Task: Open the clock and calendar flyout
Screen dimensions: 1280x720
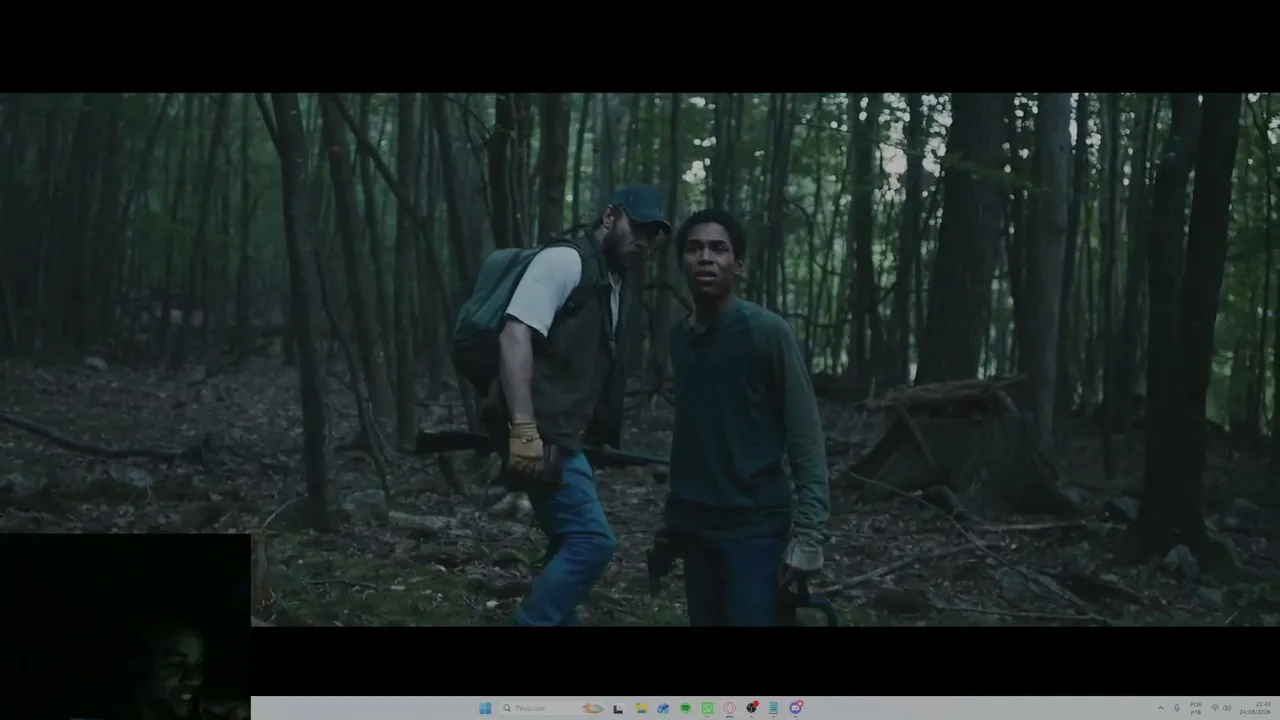Action: (1256, 708)
